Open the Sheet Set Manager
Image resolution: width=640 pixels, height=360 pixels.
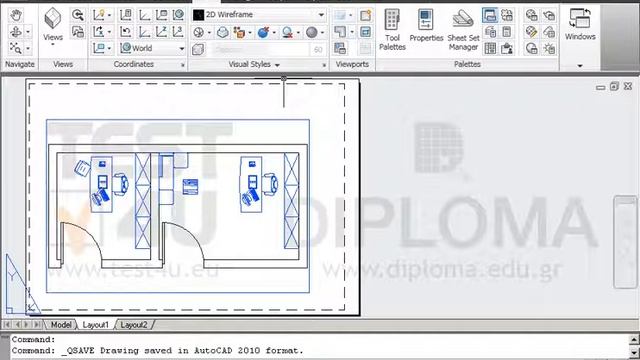click(x=463, y=29)
